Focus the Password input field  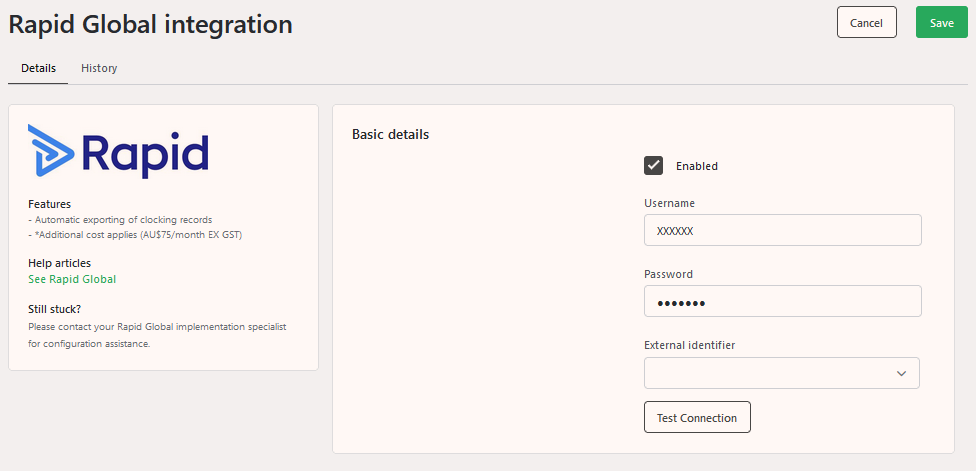coord(782,301)
